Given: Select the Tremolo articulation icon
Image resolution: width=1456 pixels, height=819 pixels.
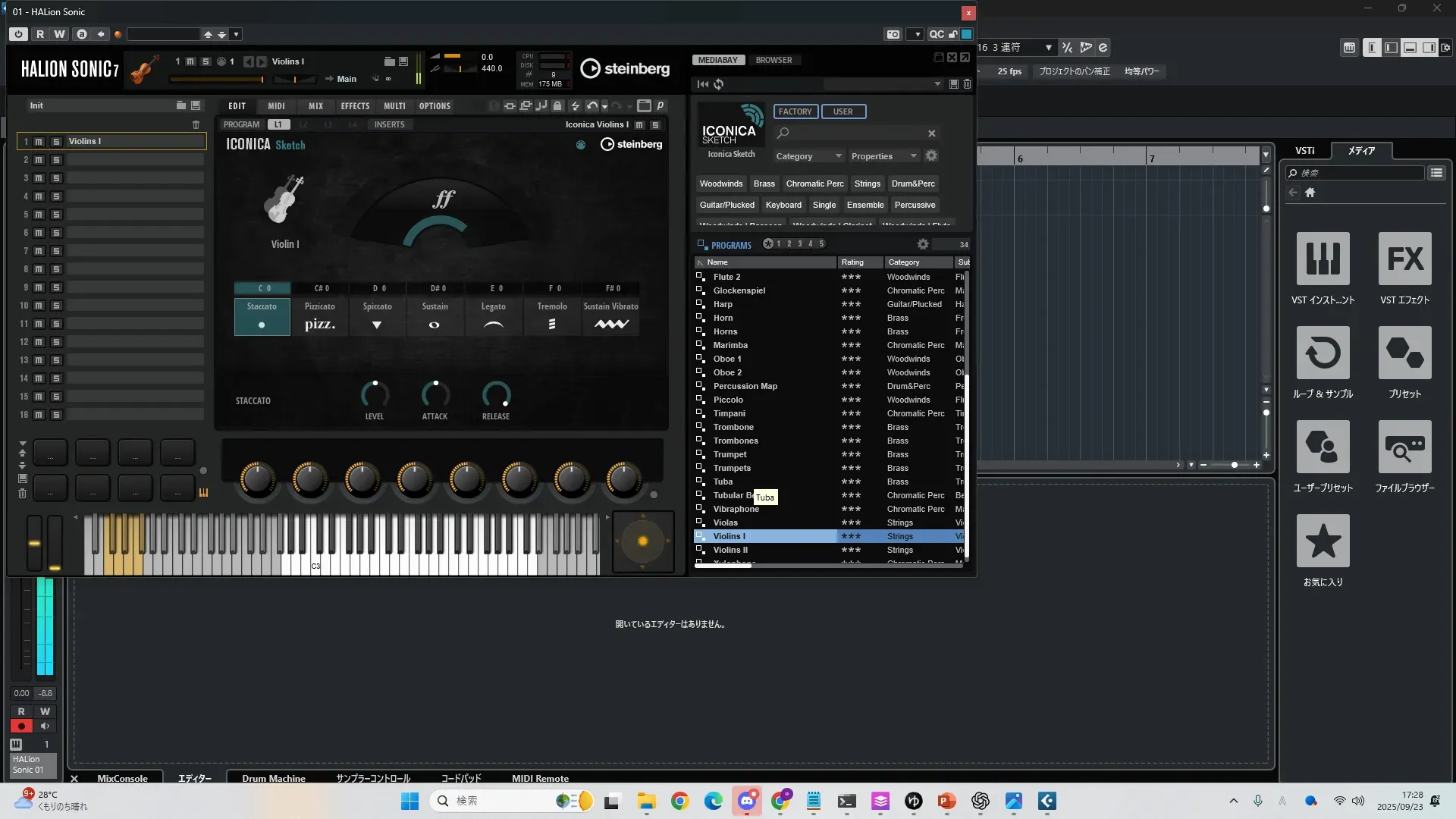Looking at the screenshot, I should [x=551, y=324].
